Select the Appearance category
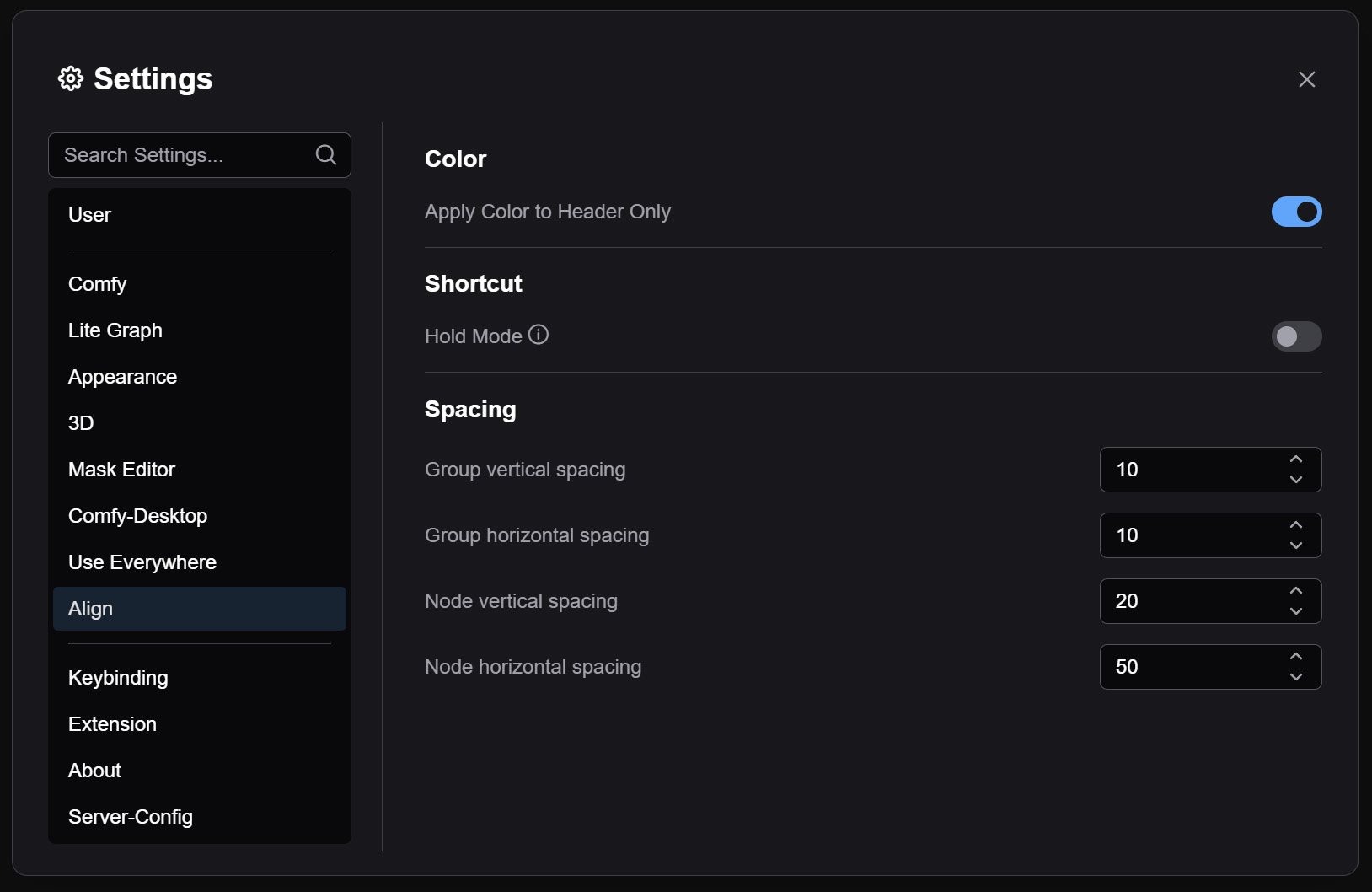This screenshot has height=892, width=1372. (x=122, y=377)
